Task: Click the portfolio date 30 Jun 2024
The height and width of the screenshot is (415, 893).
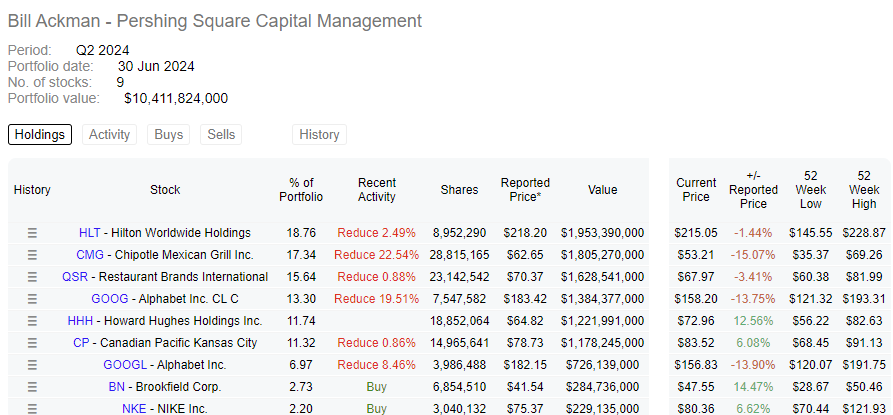Action: click(156, 67)
